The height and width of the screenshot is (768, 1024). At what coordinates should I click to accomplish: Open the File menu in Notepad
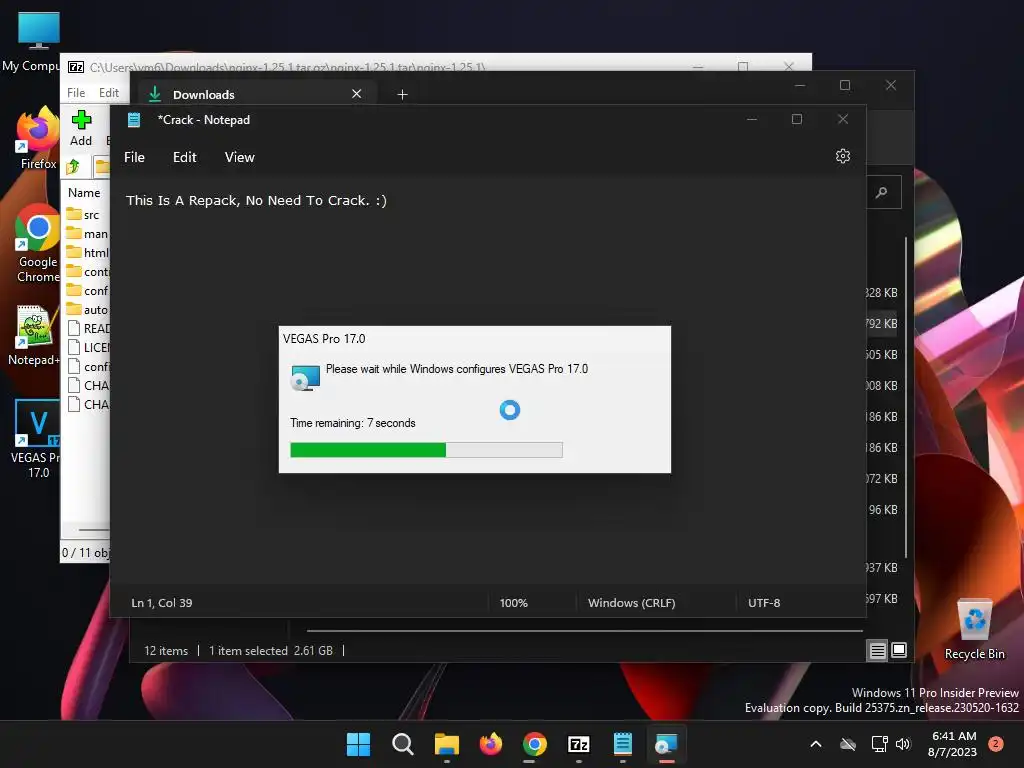point(135,157)
